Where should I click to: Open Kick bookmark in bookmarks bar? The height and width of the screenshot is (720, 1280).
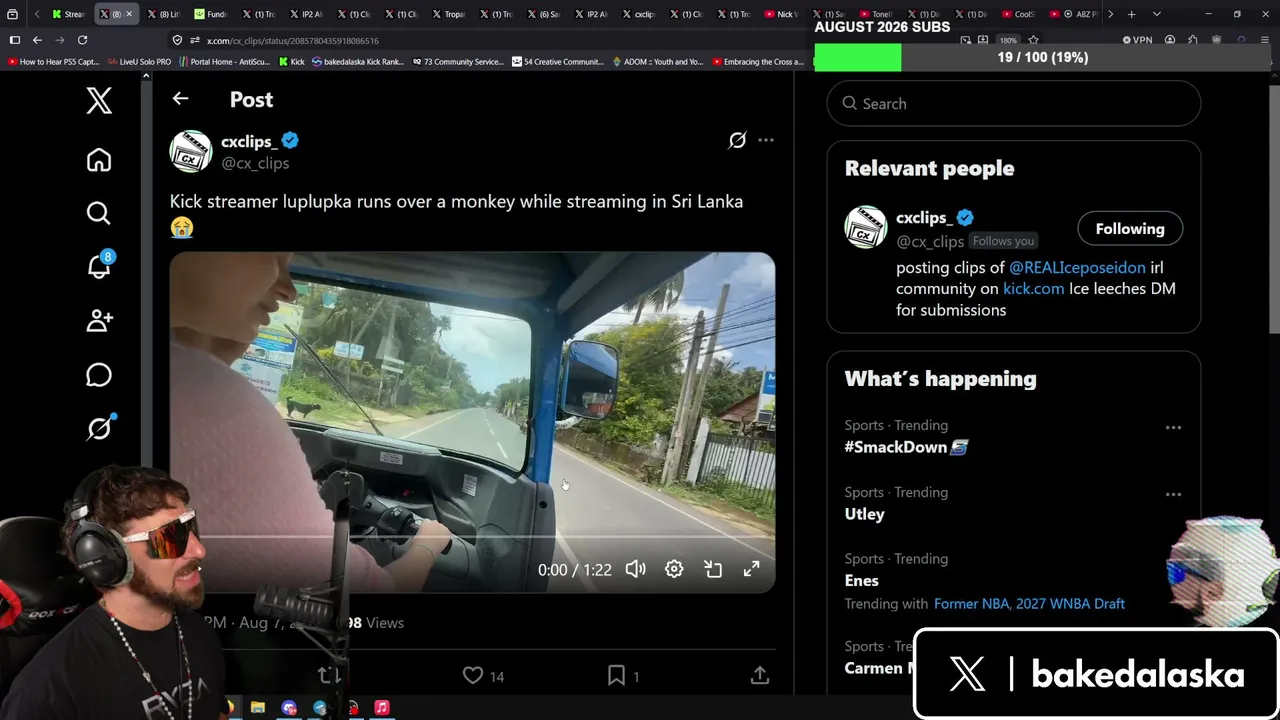[291, 62]
